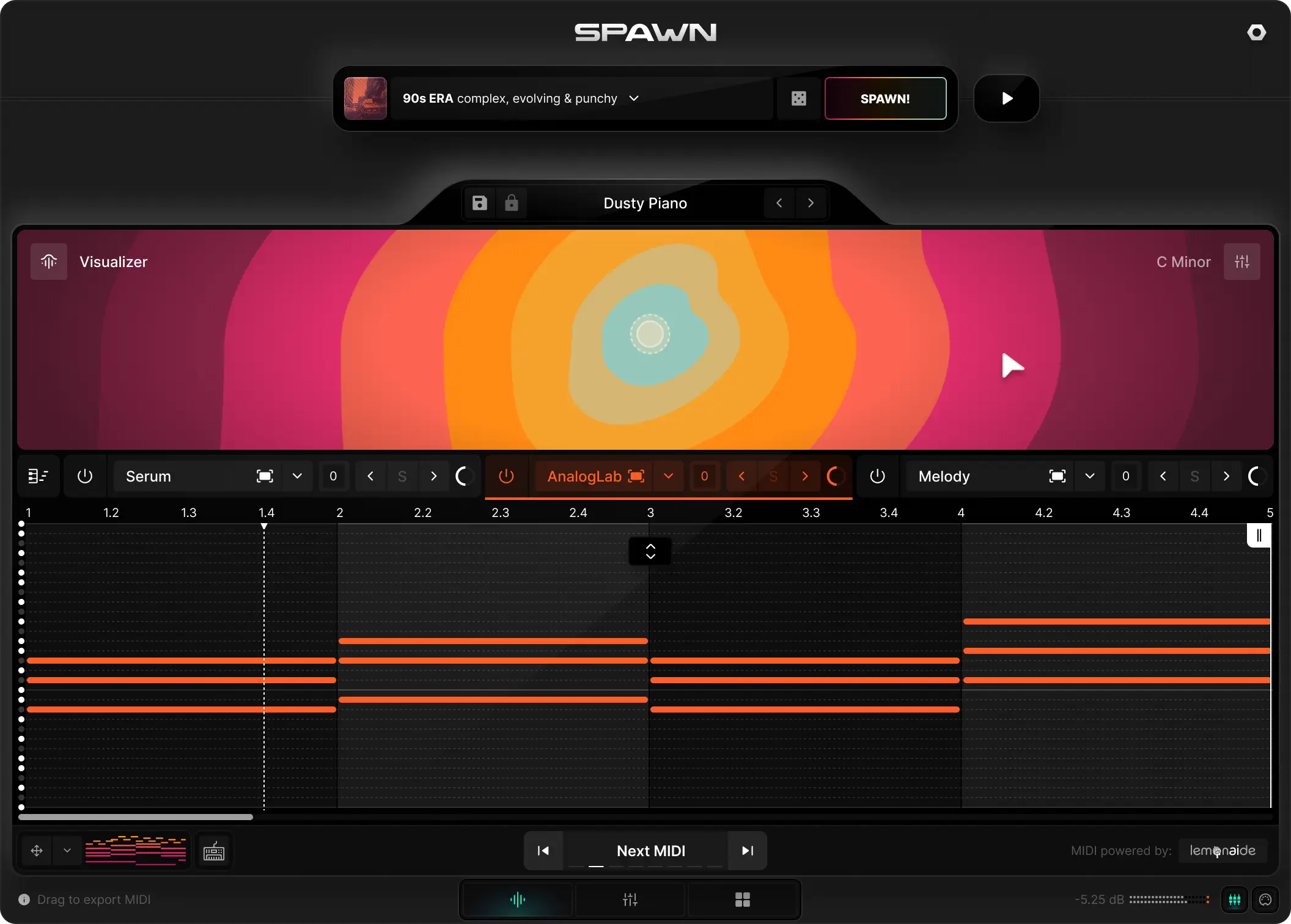Click the playhead marker at 1.4
Screen dimensions: 1291x924
point(264,526)
